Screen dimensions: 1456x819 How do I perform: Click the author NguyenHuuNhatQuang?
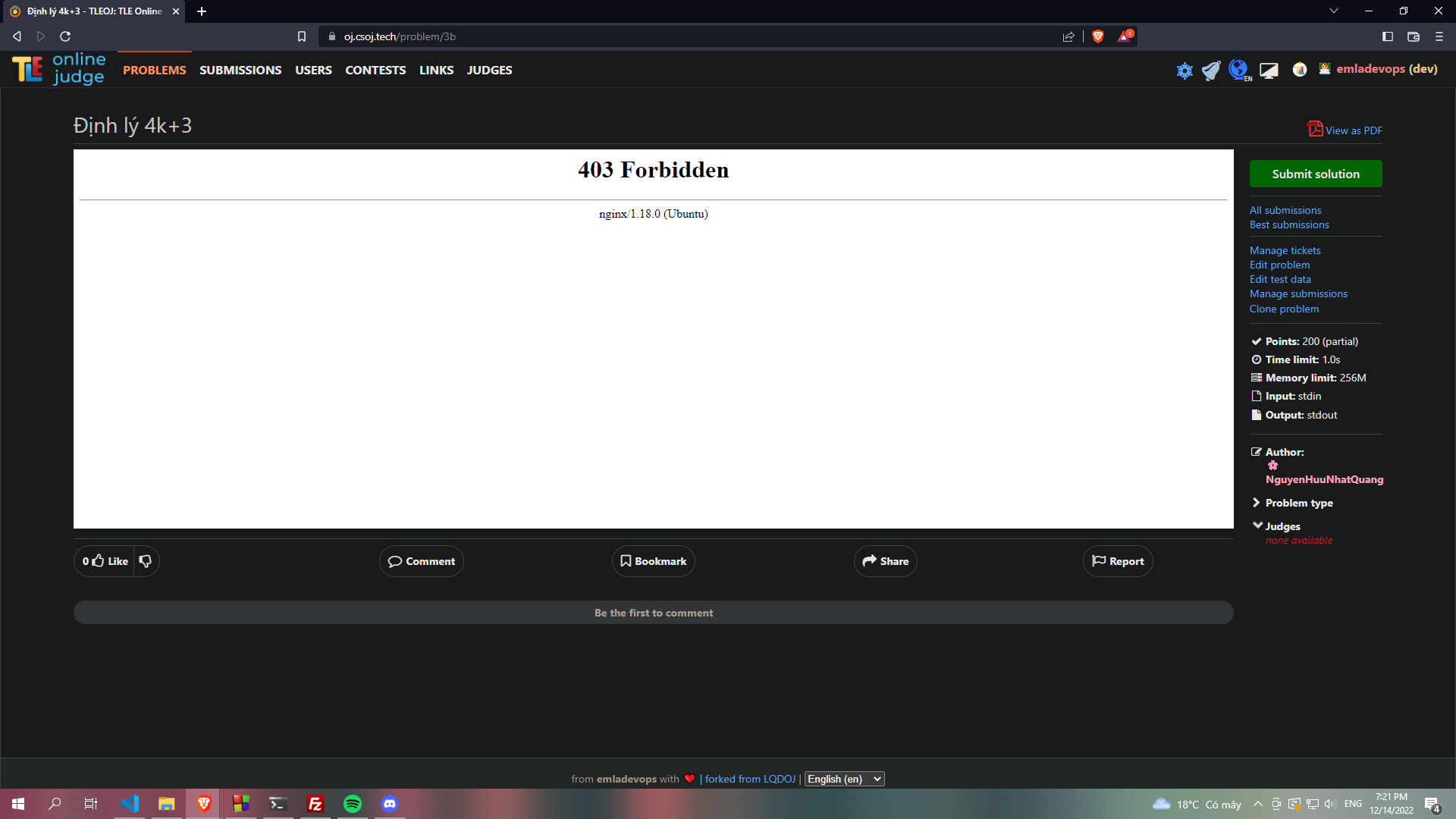pos(1325,479)
